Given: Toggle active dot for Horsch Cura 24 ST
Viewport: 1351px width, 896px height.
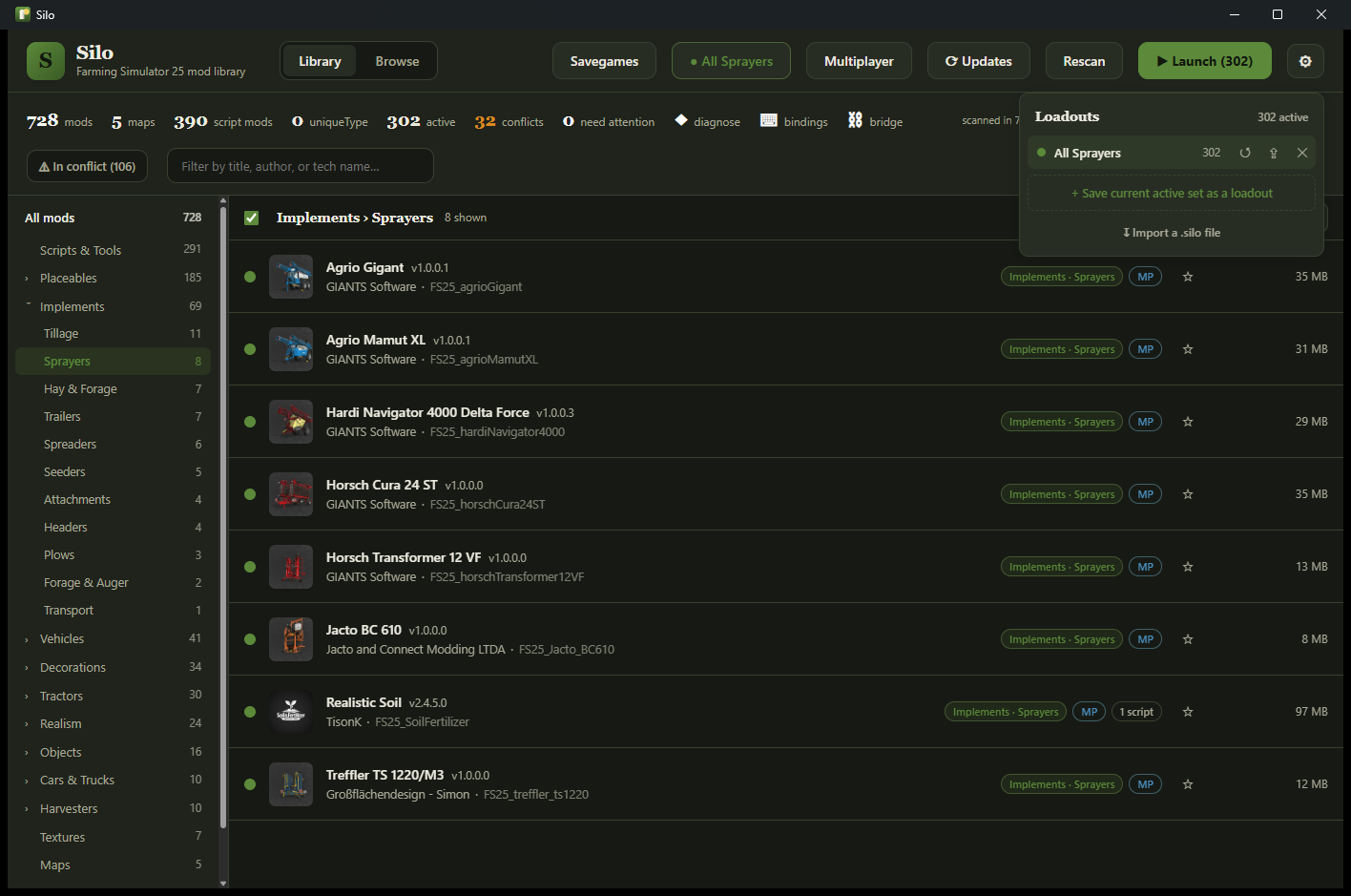Looking at the screenshot, I should click(x=250, y=494).
